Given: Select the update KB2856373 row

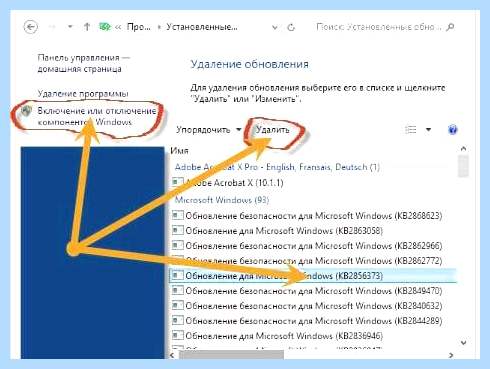Looking at the screenshot, I should coord(314,276).
